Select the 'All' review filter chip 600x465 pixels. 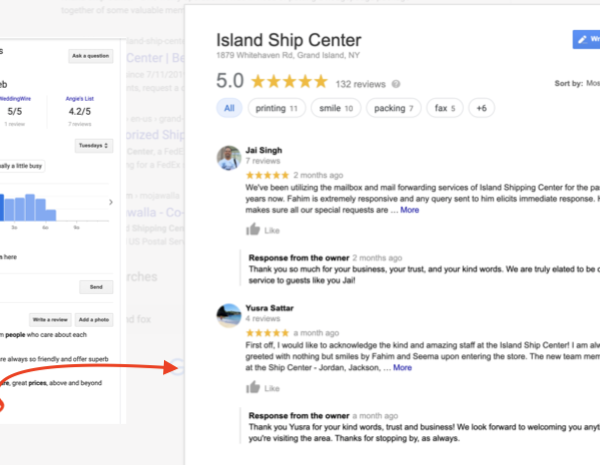229,108
